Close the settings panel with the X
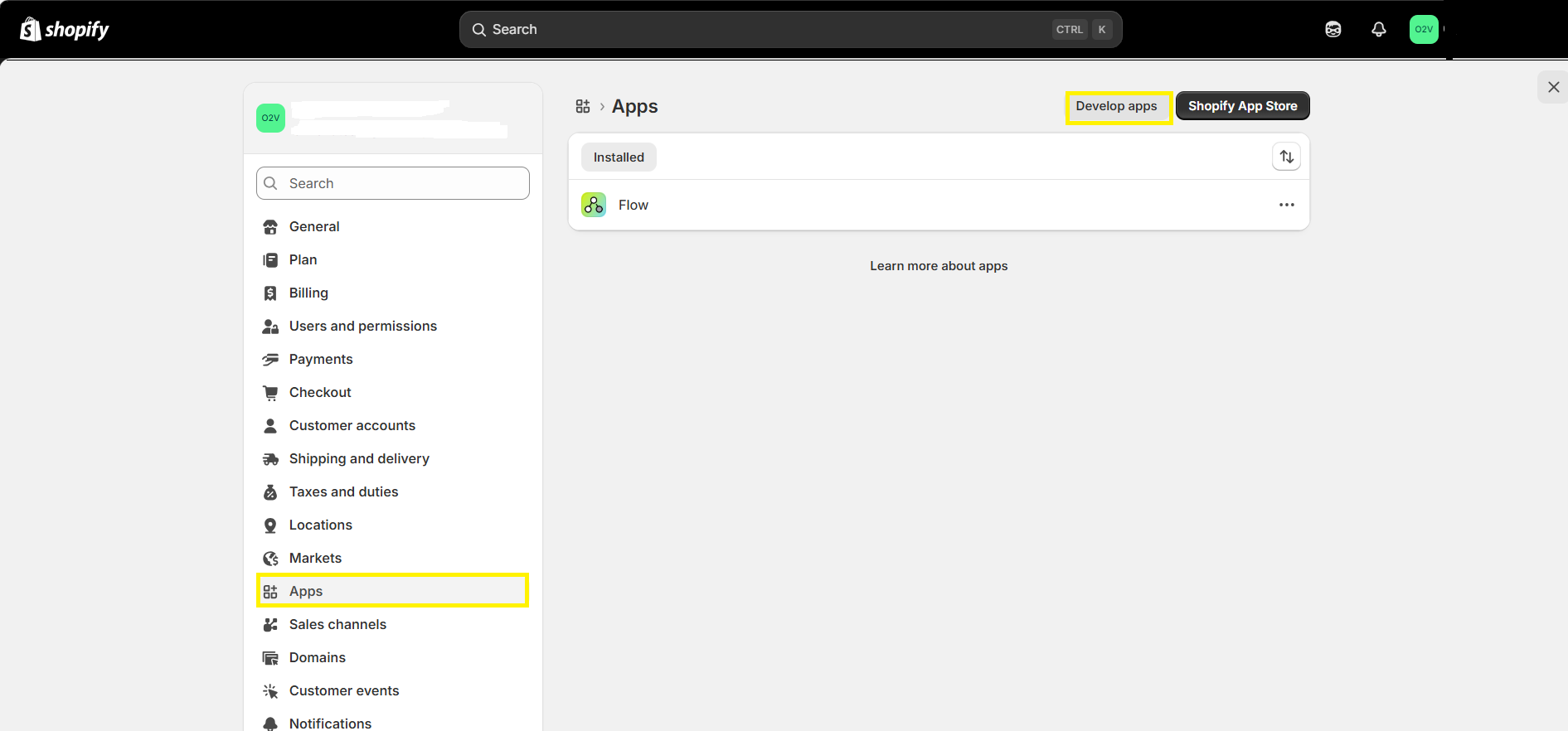Image resolution: width=1568 pixels, height=731 pixels. (x=1554, y=87)
